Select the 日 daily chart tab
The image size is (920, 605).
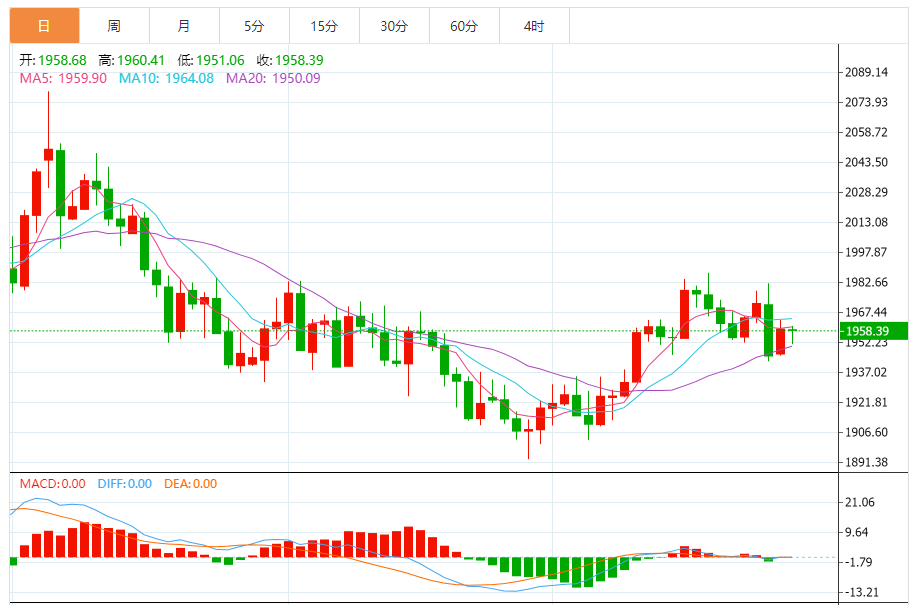click(45, 26)
